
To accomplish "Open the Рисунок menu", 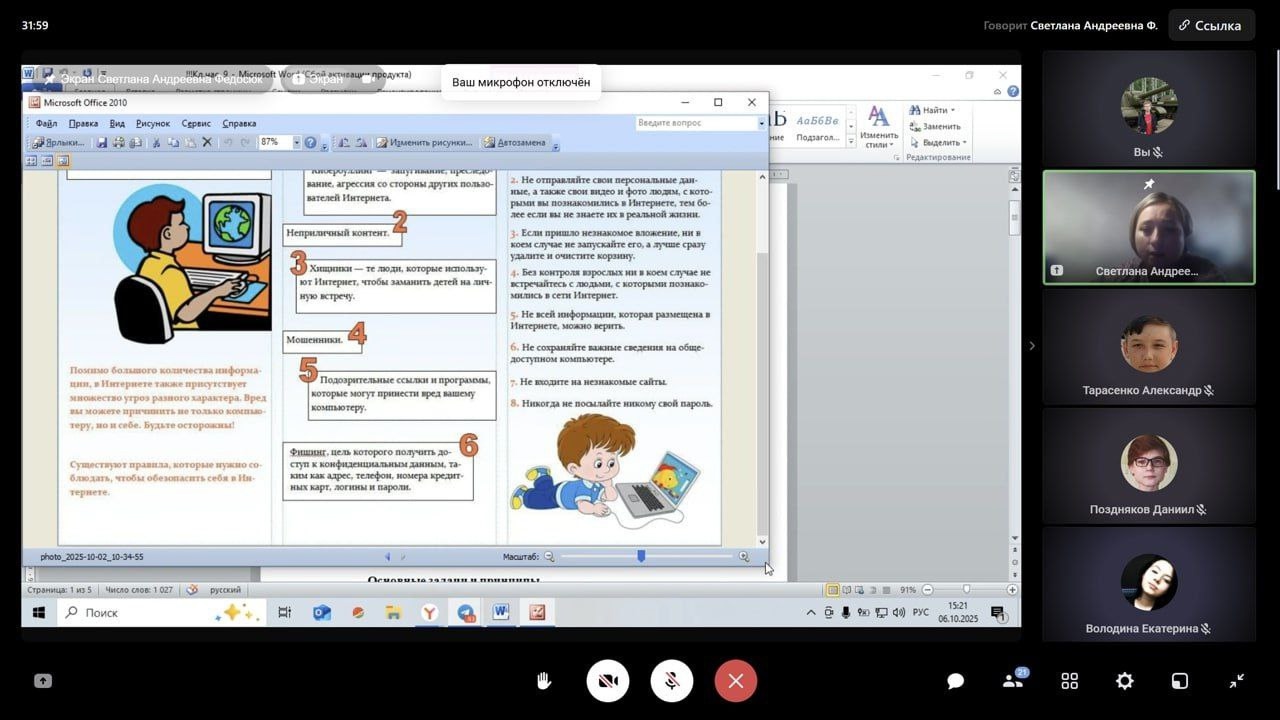I will [x=153, y=123].
